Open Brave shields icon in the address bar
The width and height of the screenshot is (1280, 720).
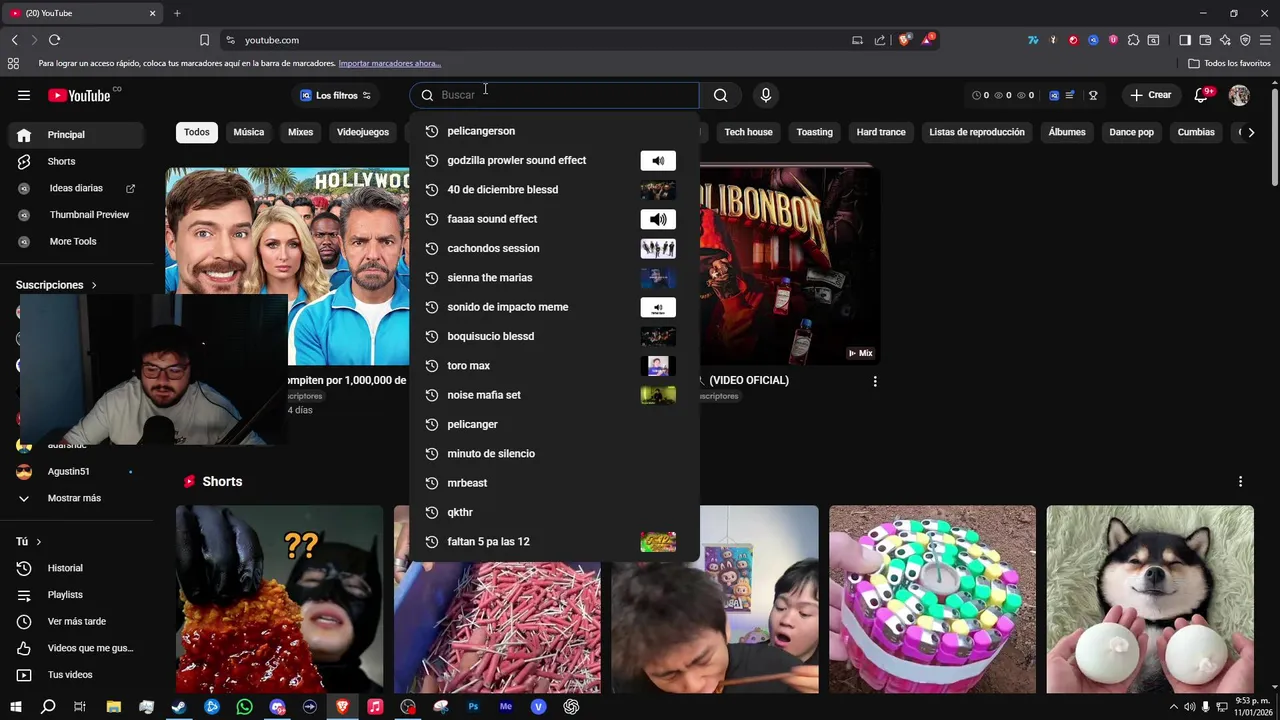pos(904,40)
